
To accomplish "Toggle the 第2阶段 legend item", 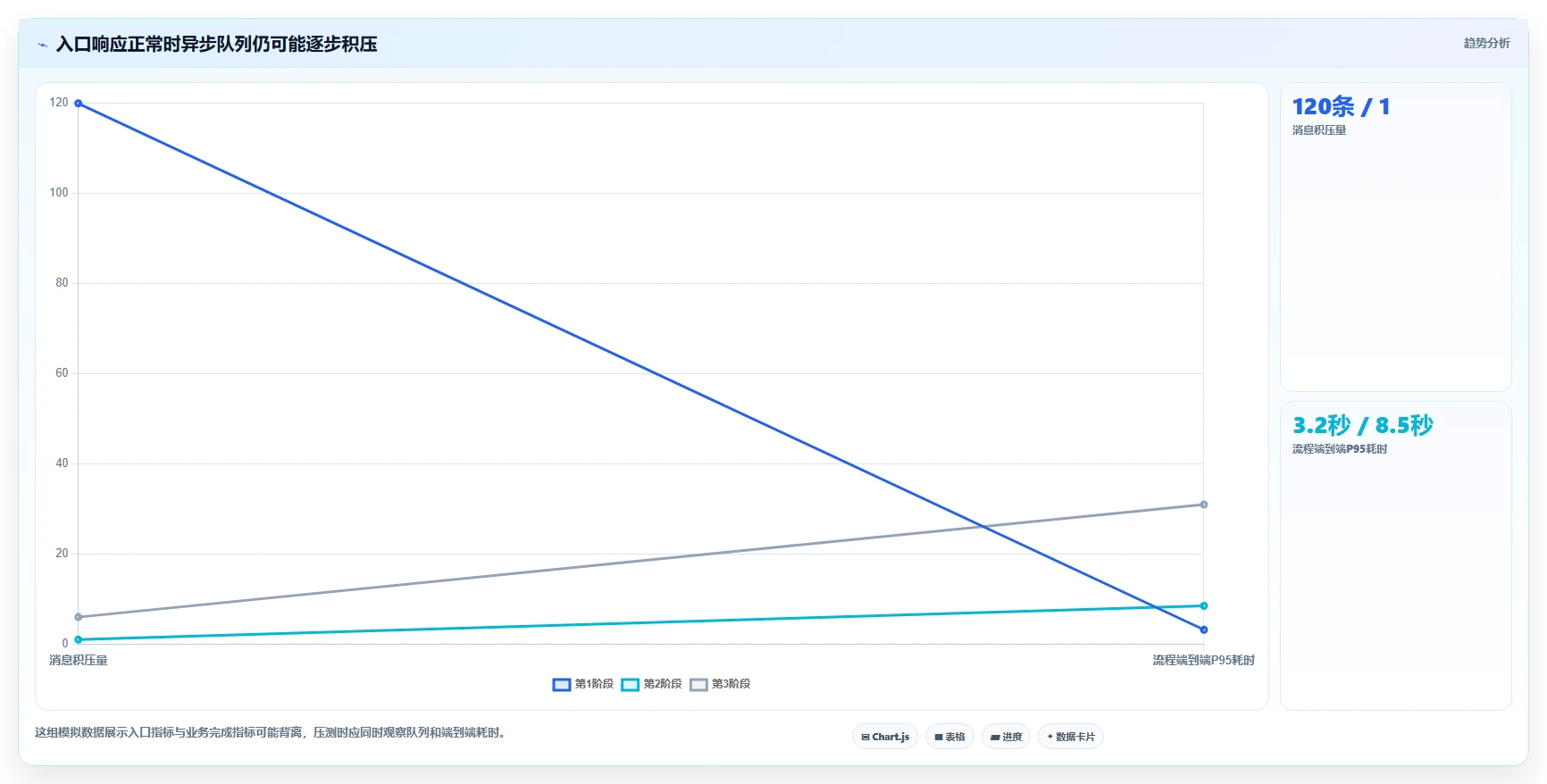I will click(652, 684).
